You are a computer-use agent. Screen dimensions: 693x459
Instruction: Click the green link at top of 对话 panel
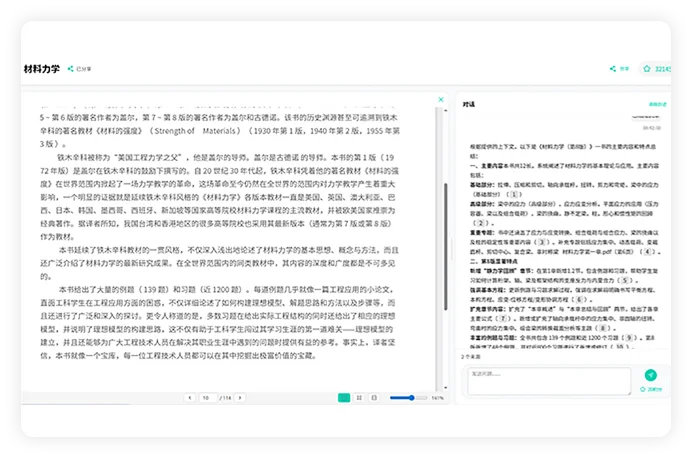[x=657, y=104]
